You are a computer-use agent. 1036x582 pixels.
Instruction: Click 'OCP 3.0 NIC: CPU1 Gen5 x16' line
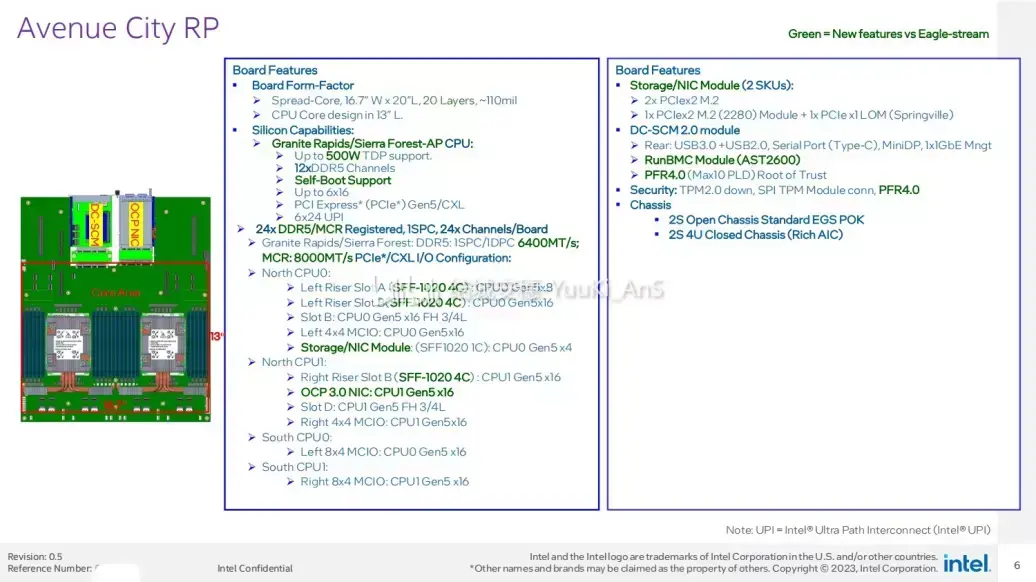pos(377,392)
